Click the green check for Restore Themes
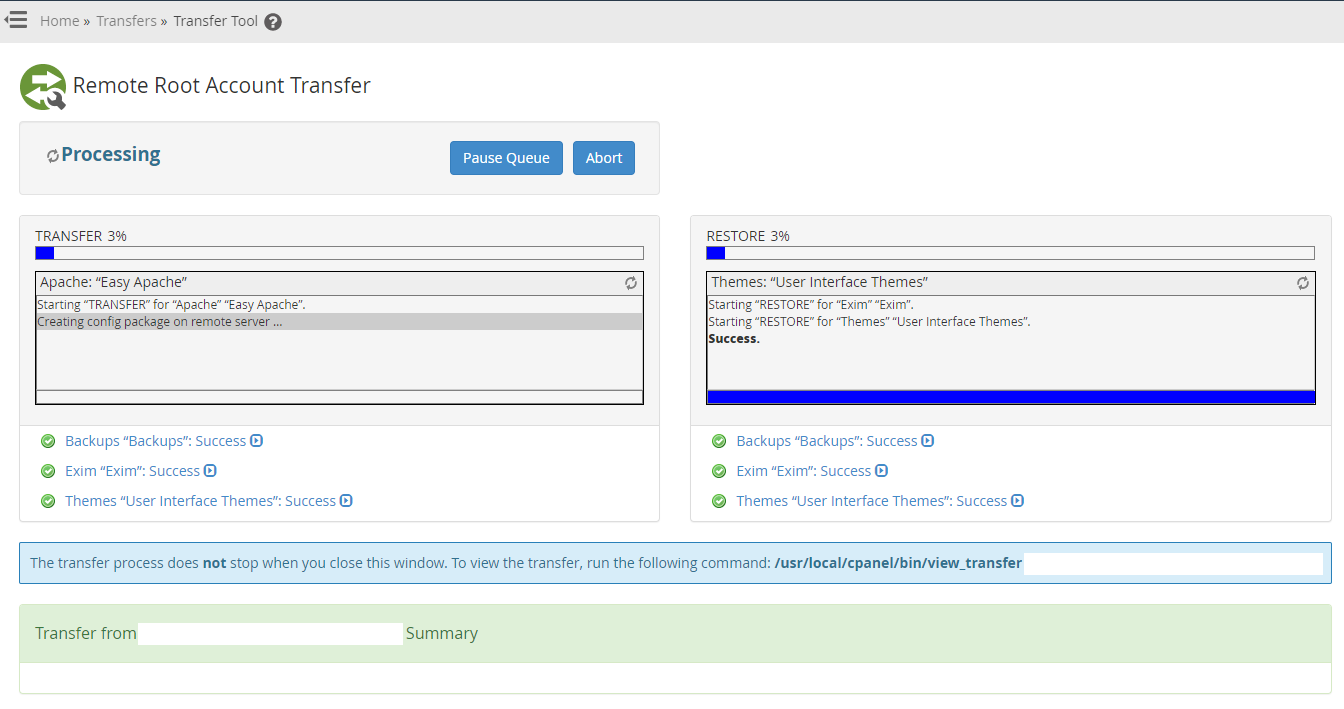 (x=719, y=501)
